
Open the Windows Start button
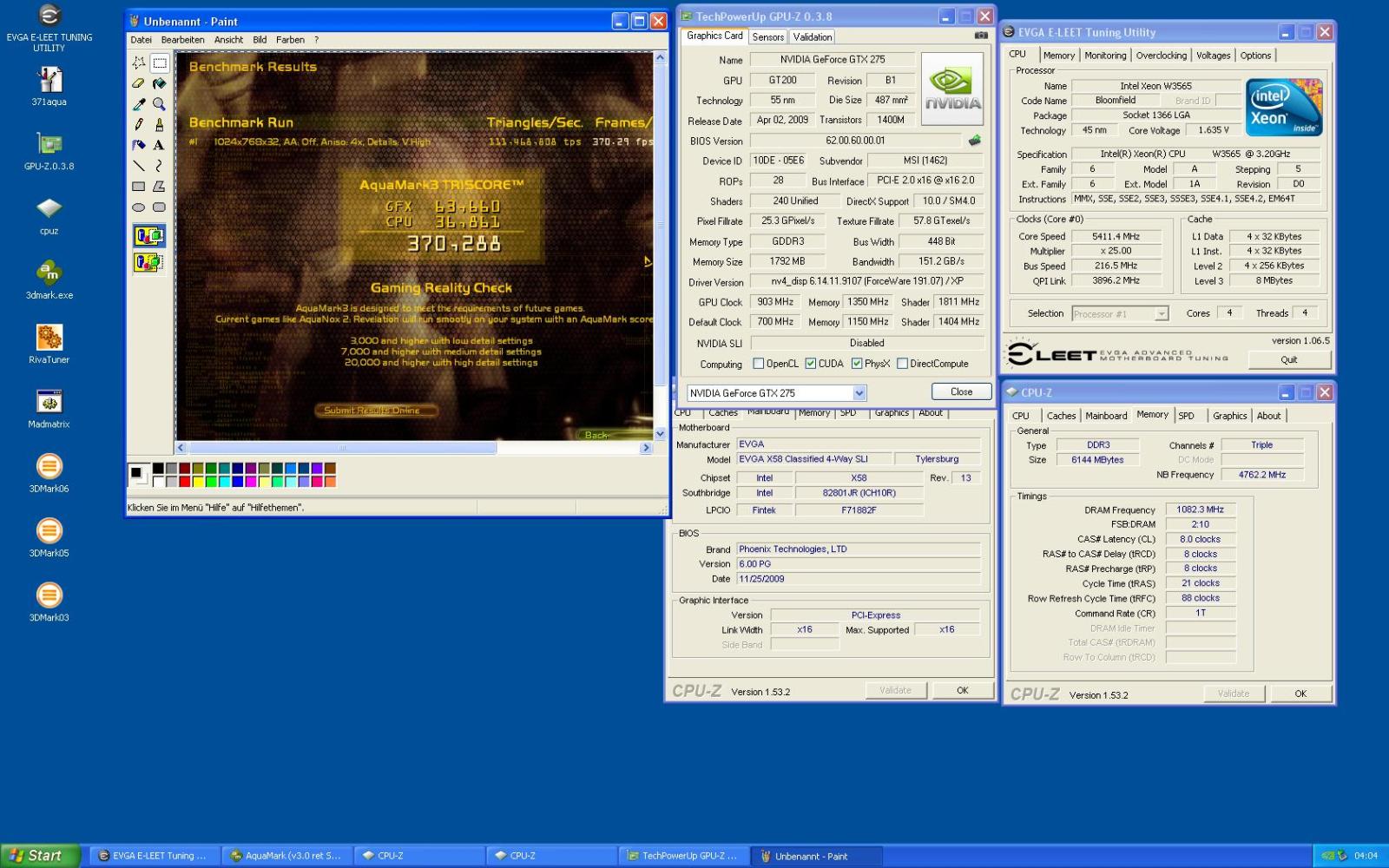point(41,856)
